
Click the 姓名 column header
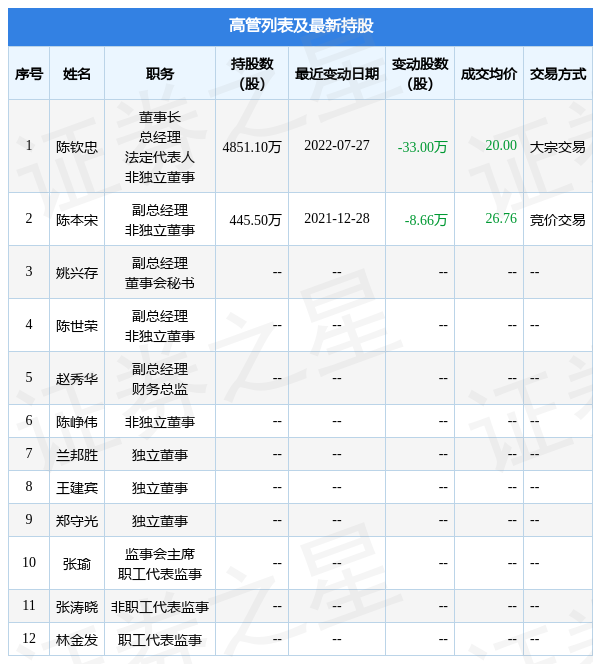[x=77, y=74]
